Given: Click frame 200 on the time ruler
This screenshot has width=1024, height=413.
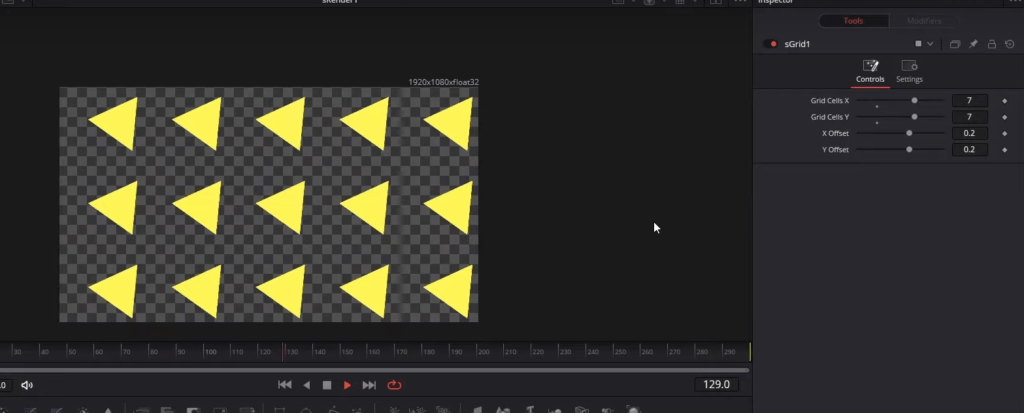Looking at the screenshot, I should (x=483, y=352).
